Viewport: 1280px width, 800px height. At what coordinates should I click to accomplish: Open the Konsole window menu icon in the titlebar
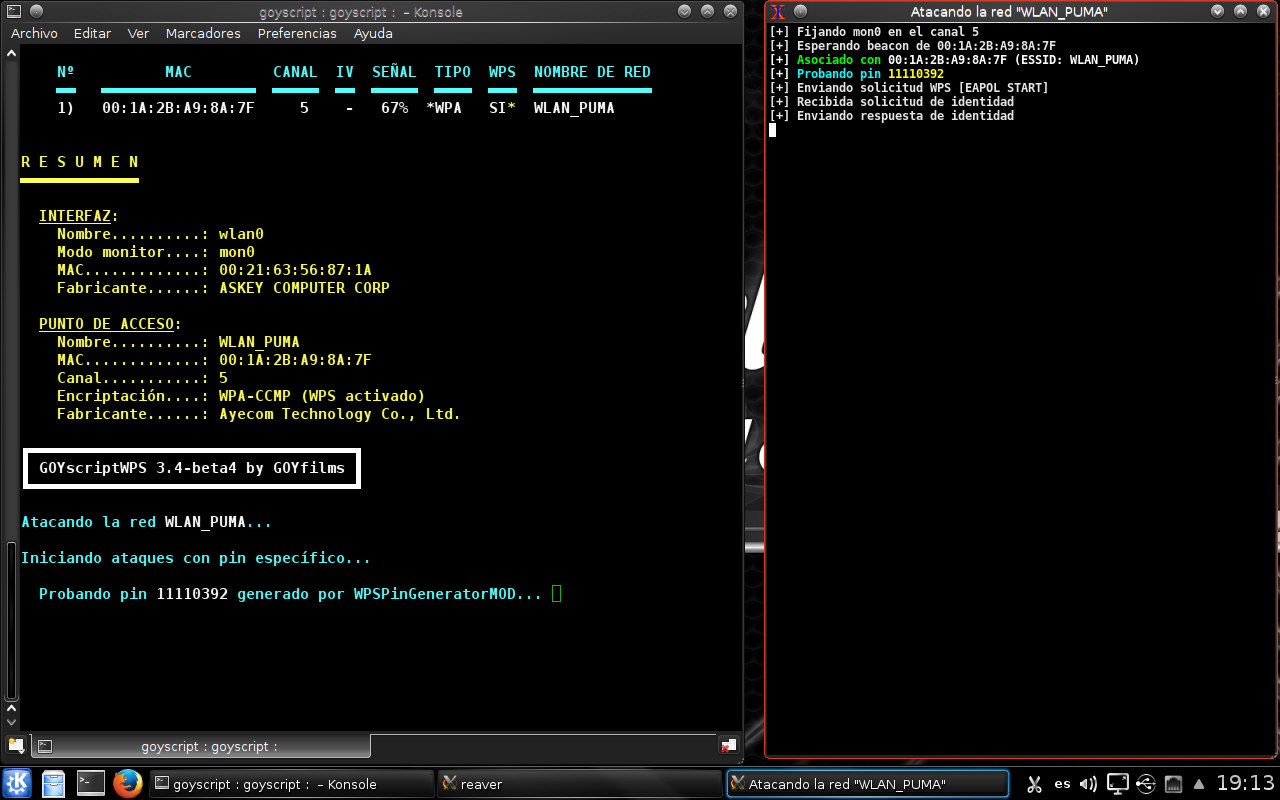click(x=12, y=11)
